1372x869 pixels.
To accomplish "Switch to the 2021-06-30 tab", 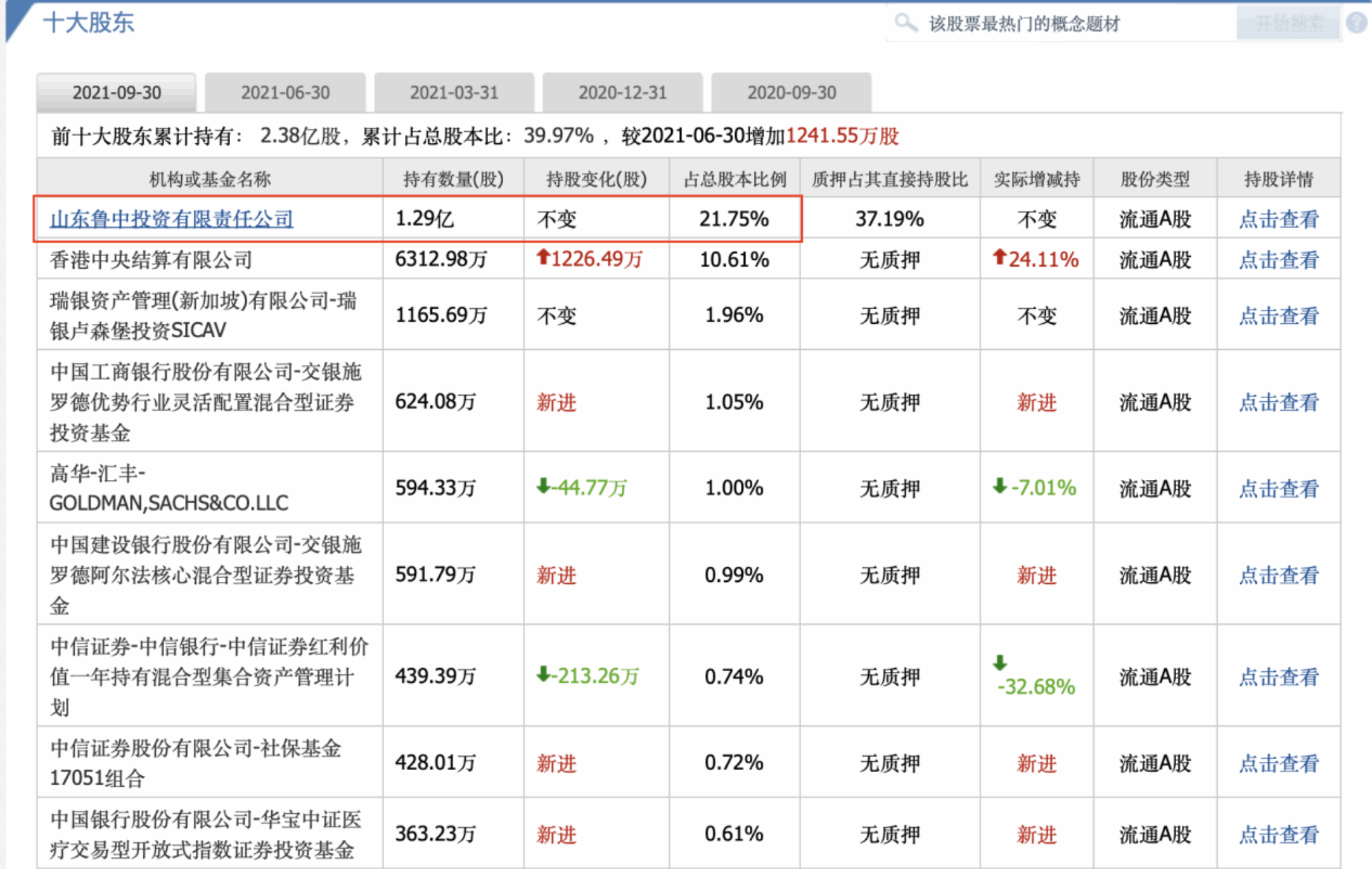I will 285,93.
